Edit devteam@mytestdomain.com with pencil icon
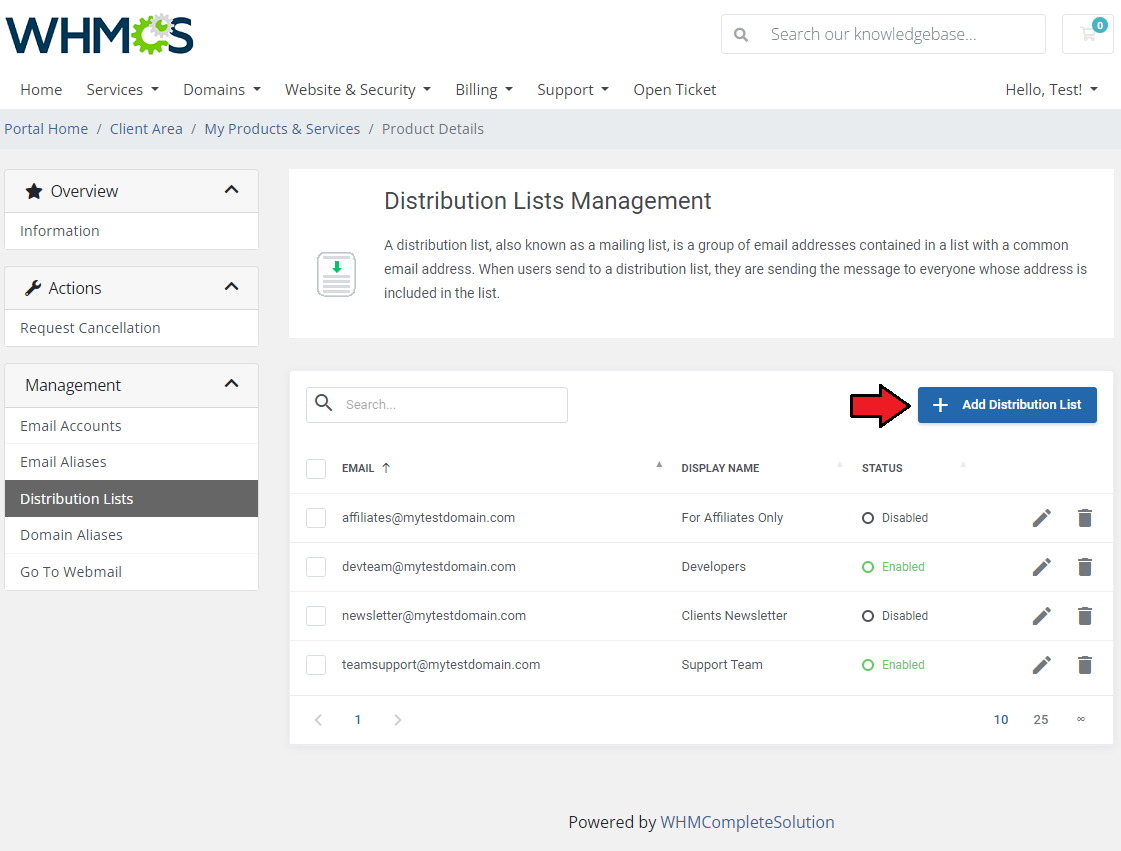 pyautogui.click(x=1042, y=567)
